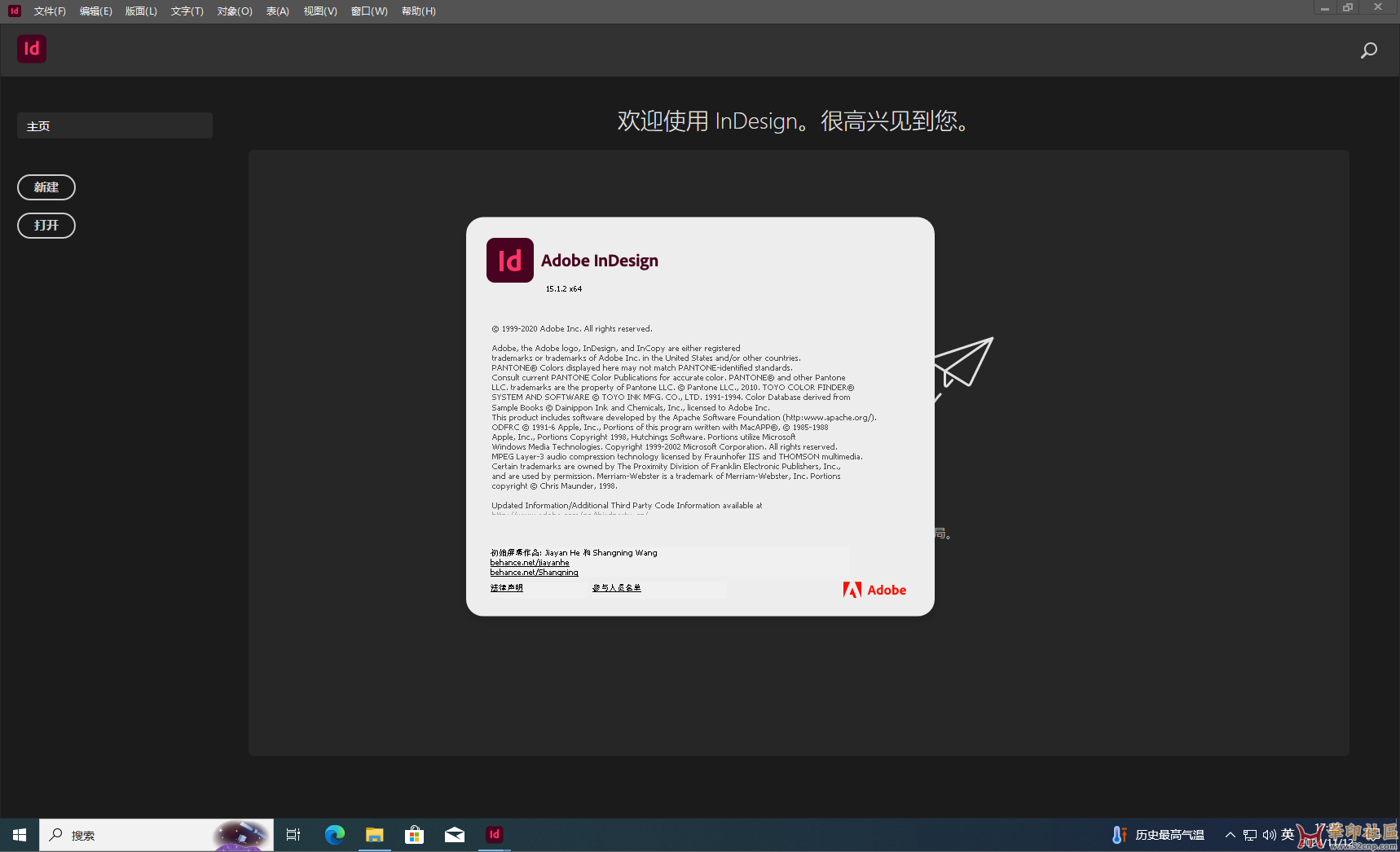Click the Adobe logo in the About dialog
Screen dimensions: 1400x852
point(874,590)
